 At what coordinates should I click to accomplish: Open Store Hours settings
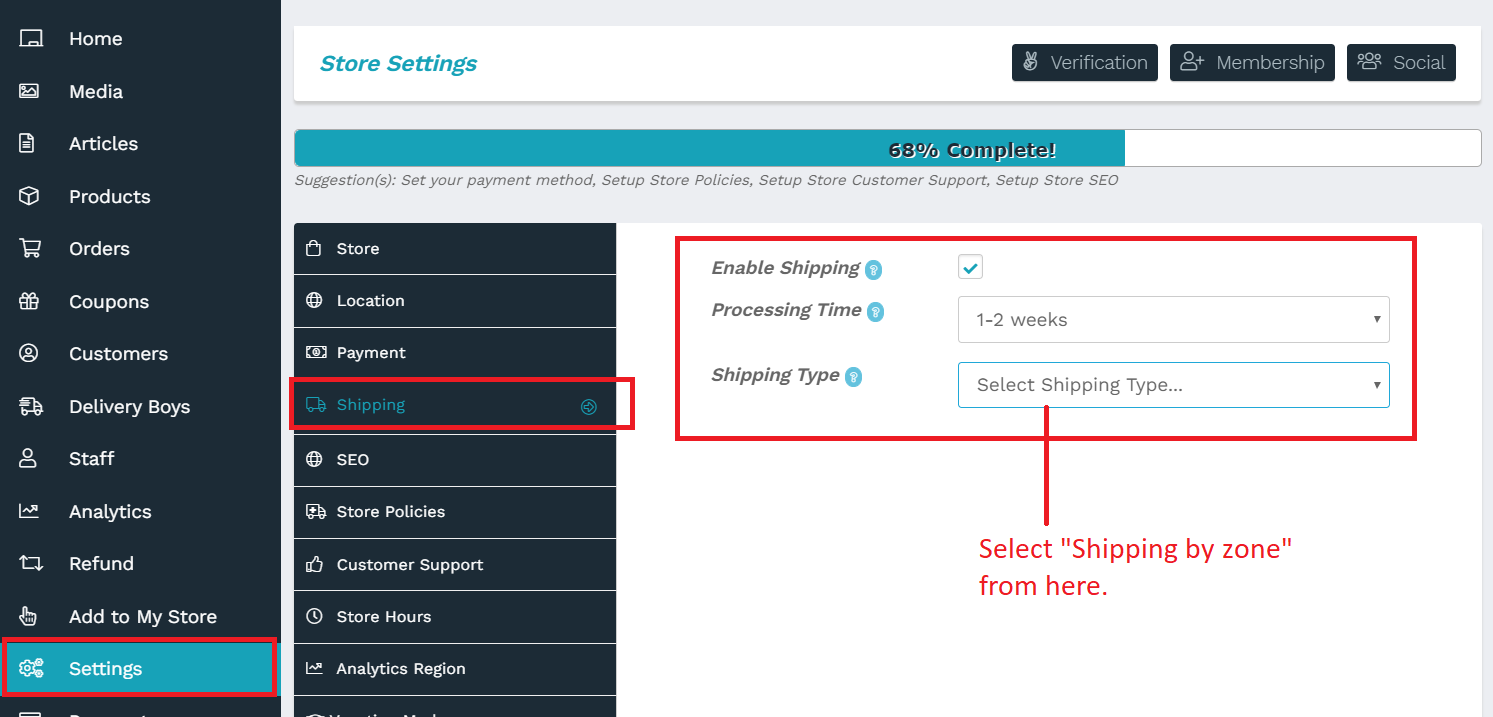[455, 616]
